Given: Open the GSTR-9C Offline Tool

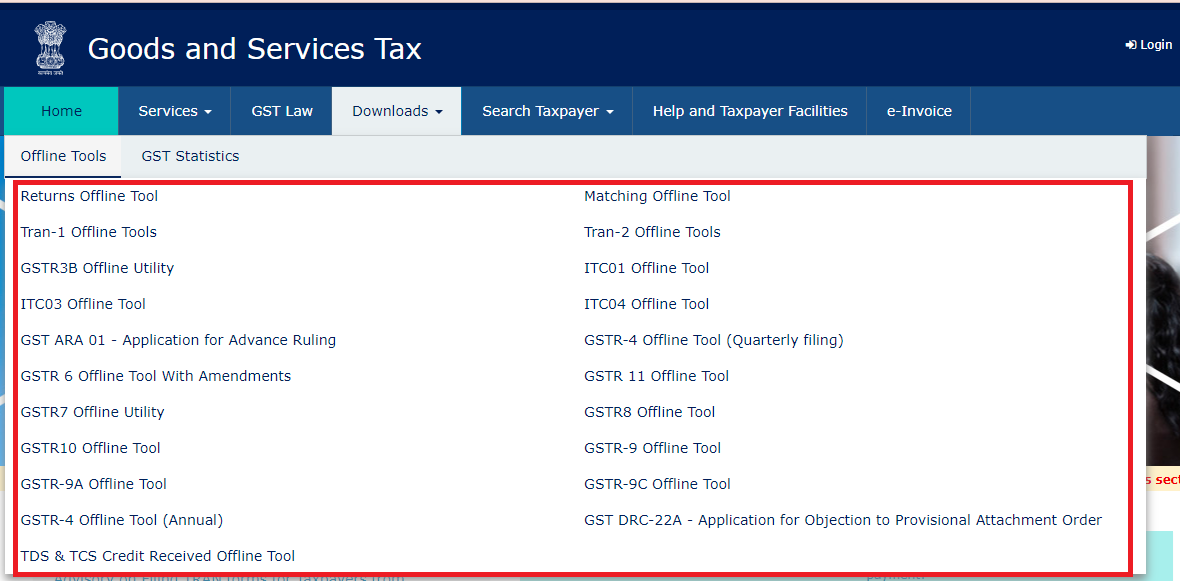Looking at the screenshot, I should 657,483.
